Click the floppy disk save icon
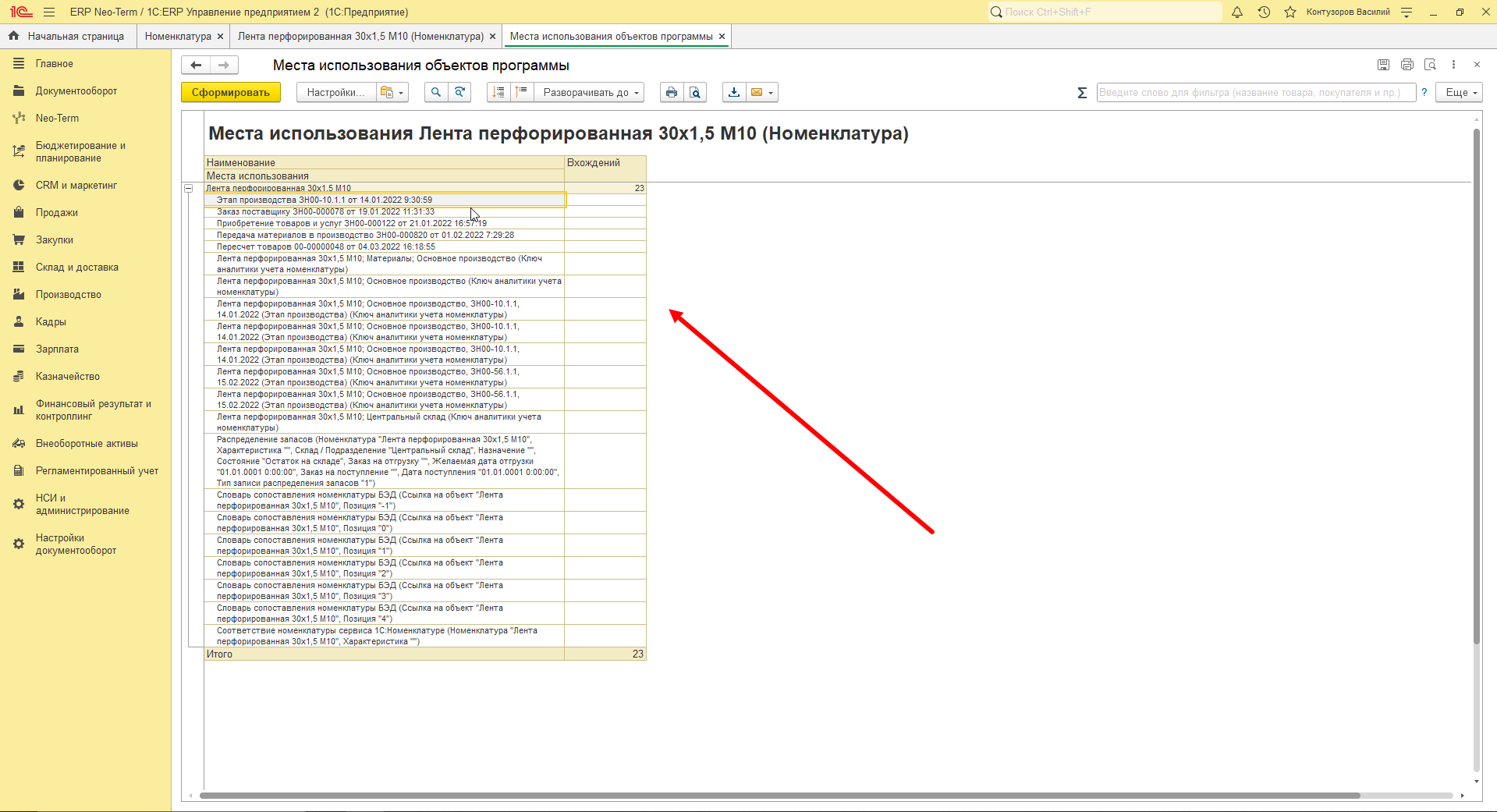The height and width of the screenshot is (812, 1497). click(x=1383, y=65)
